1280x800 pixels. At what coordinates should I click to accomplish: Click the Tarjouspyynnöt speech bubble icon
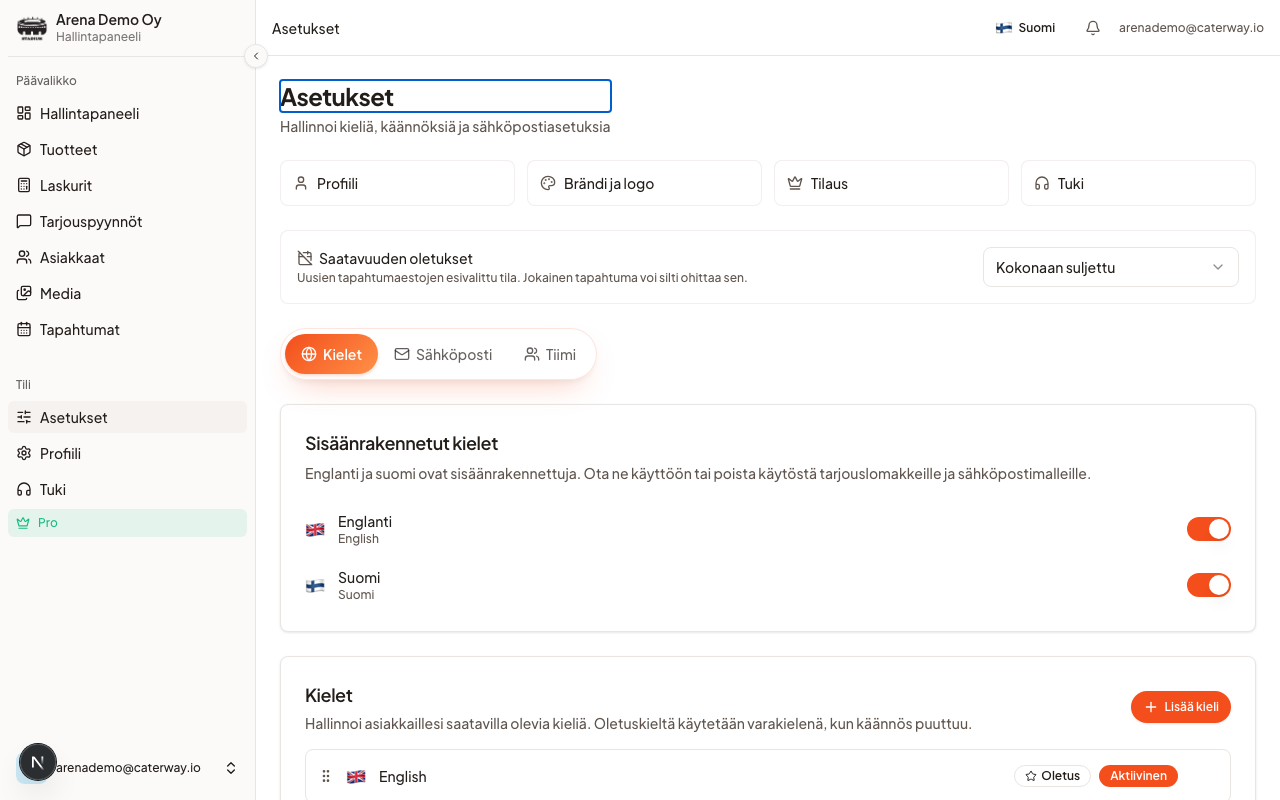[x=24, y=222]
